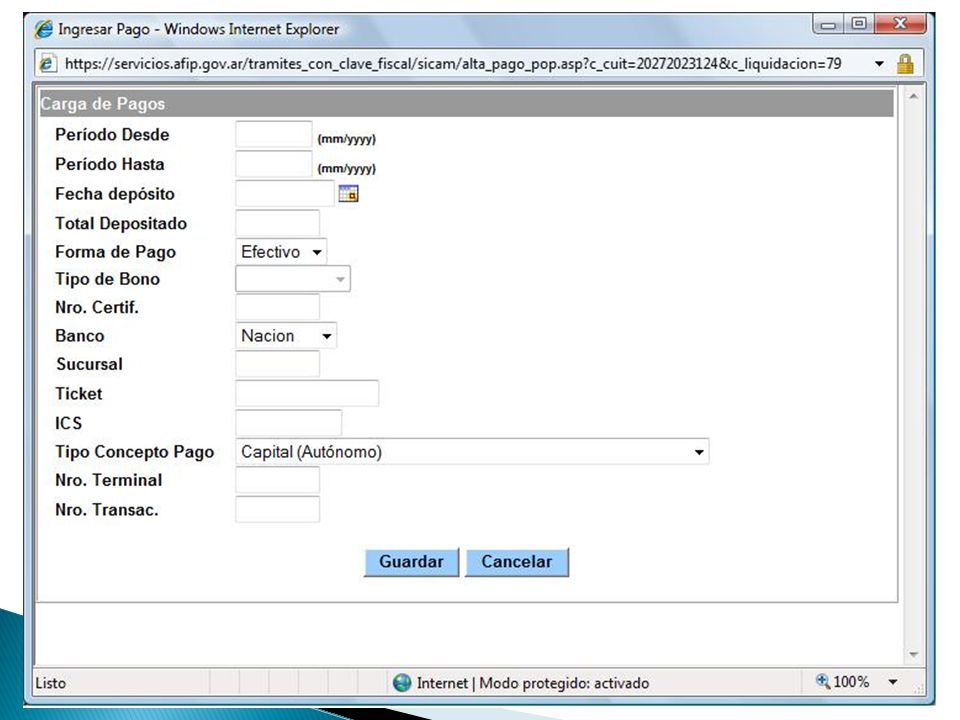Screen dimensions: 960x720
Task: Click the Nro. Transac. input field
Action: tap(277, 509)
